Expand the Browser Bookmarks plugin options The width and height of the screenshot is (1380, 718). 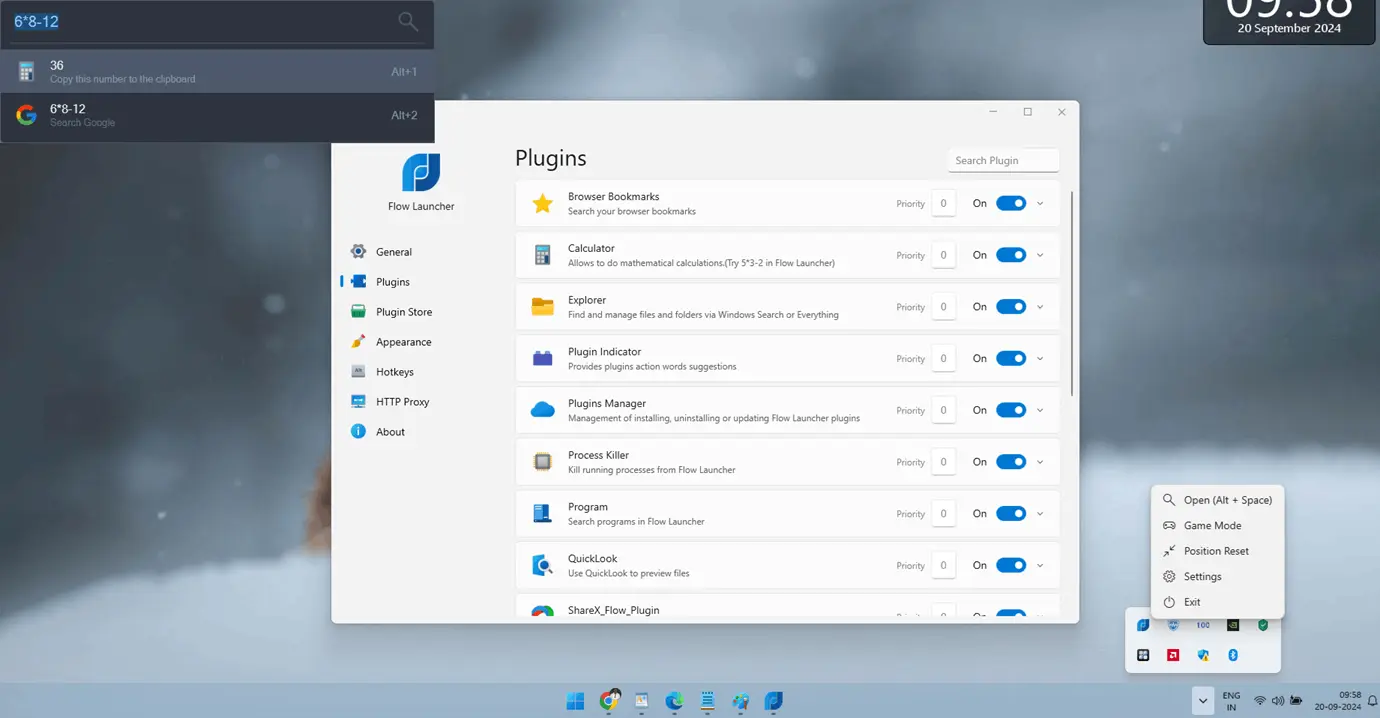click(1040, 204)
